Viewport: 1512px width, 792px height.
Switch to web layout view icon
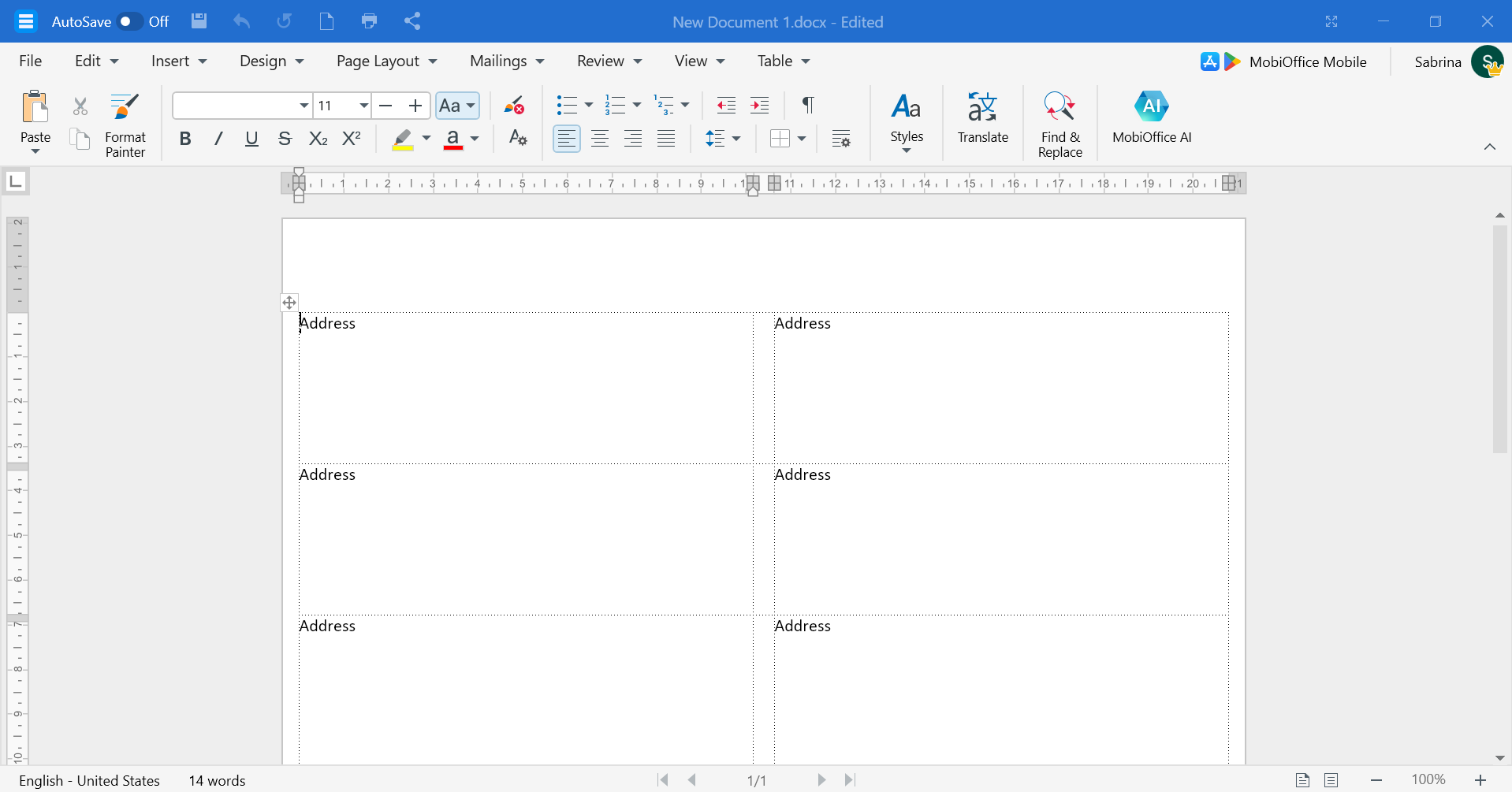click(x=1331, y=780)
